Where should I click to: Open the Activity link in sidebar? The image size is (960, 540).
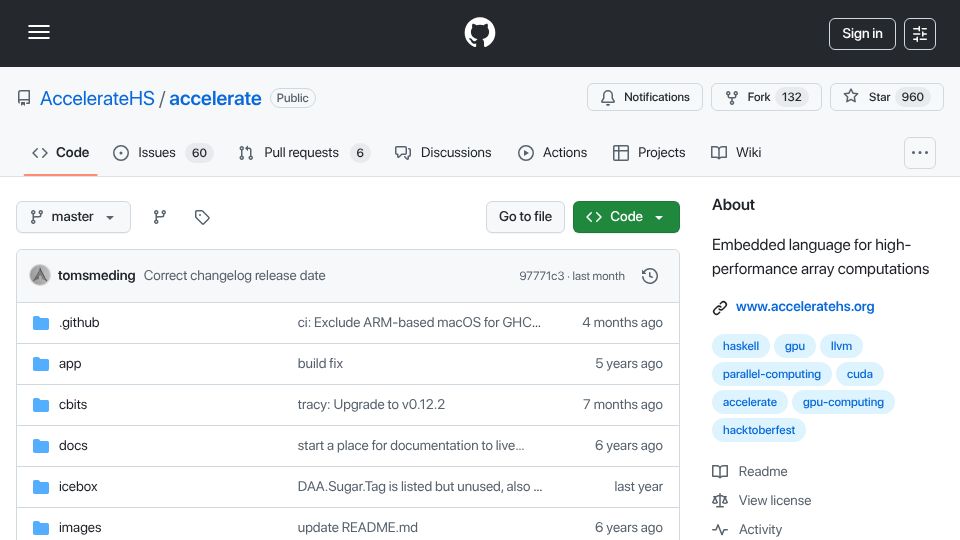point(748,530)
